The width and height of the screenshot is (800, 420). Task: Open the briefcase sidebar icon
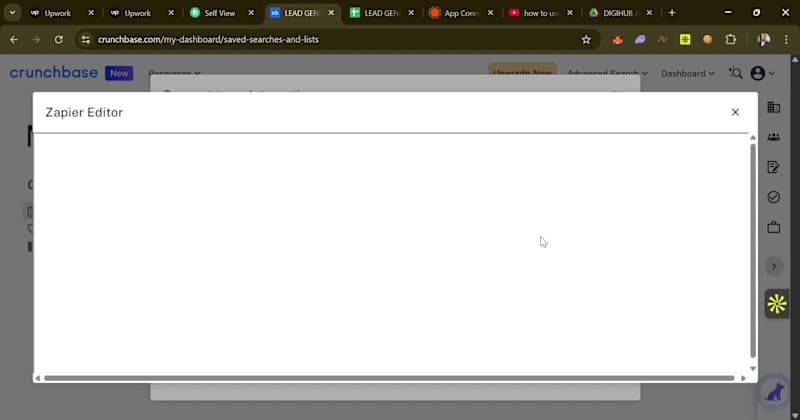pyautogui.click(x=773, y=227)
